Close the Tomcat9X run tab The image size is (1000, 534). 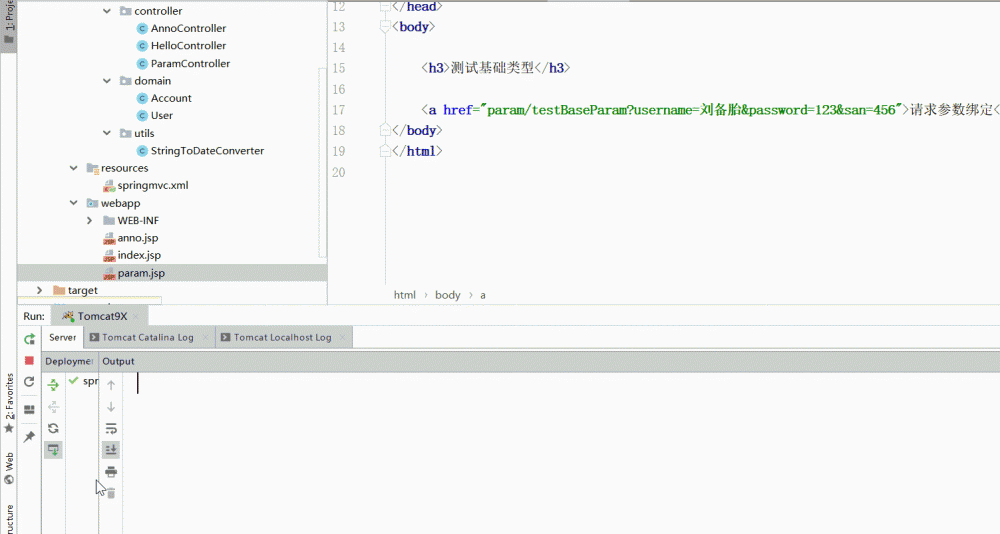tap(136, 316)
